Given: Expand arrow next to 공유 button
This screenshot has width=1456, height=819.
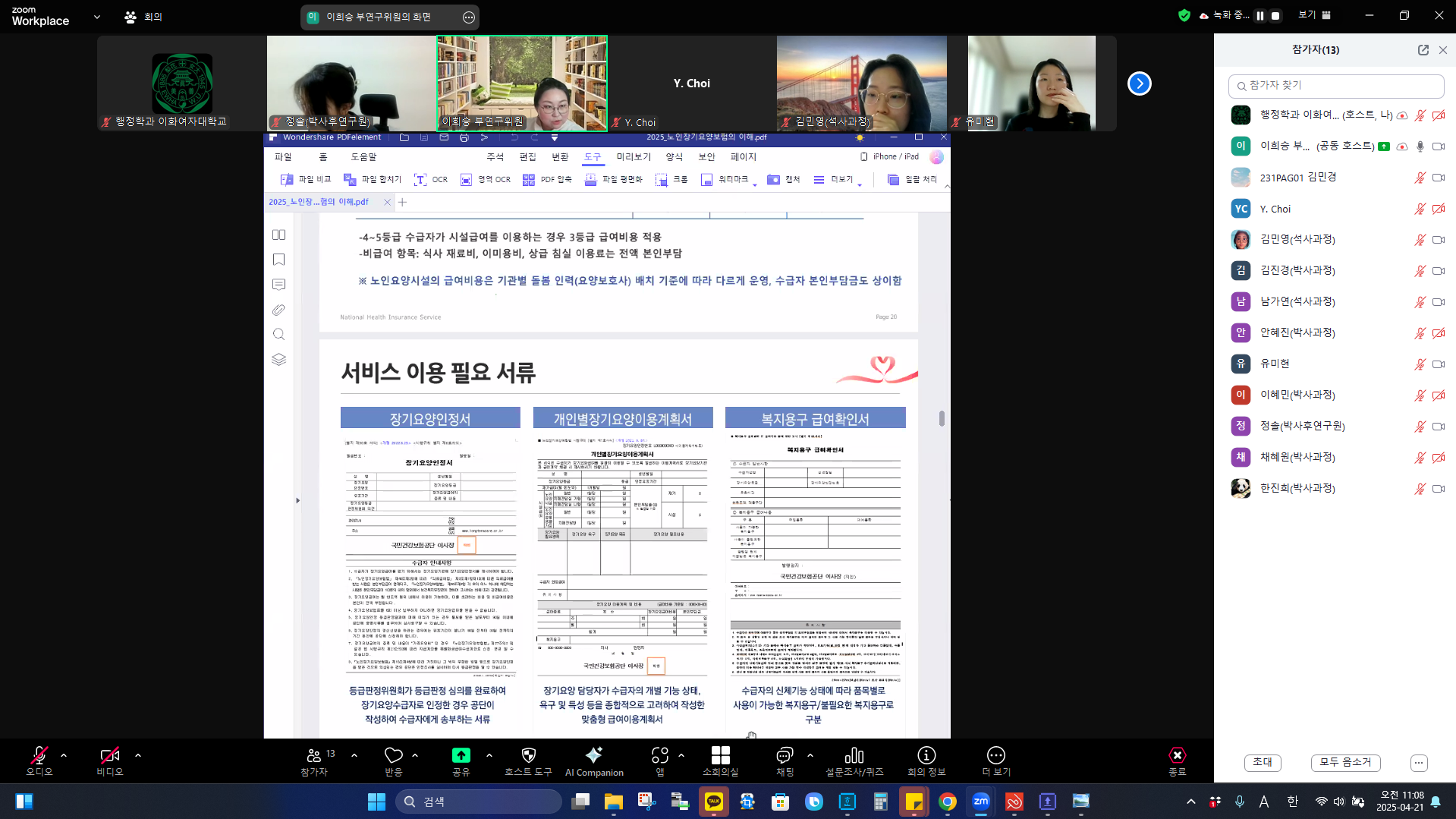Looking at the screenshot, I should tap(489, 755).
